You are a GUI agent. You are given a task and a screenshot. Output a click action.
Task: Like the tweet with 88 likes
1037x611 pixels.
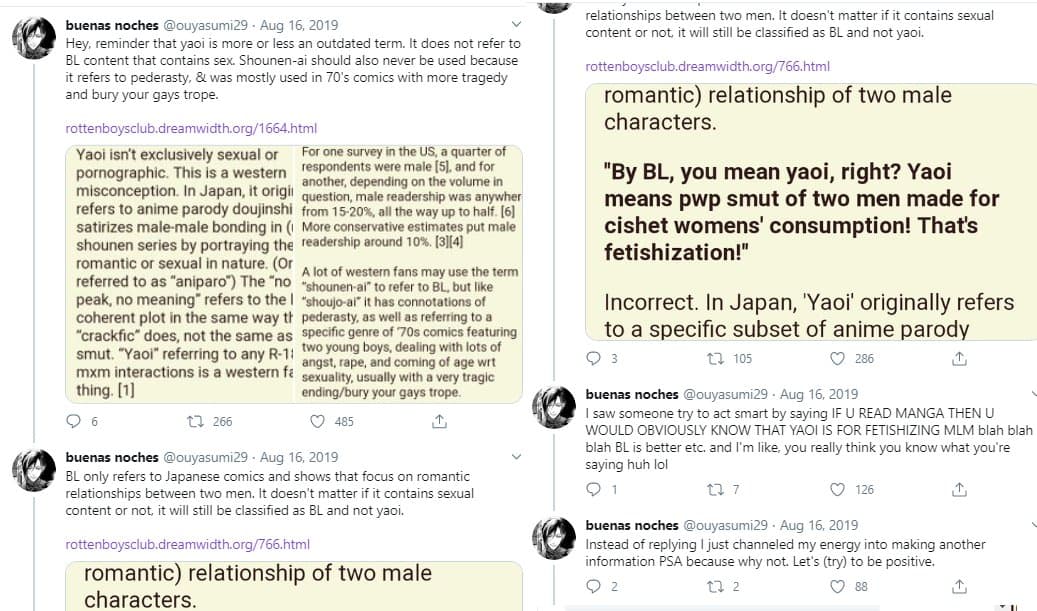coord(838,587)
